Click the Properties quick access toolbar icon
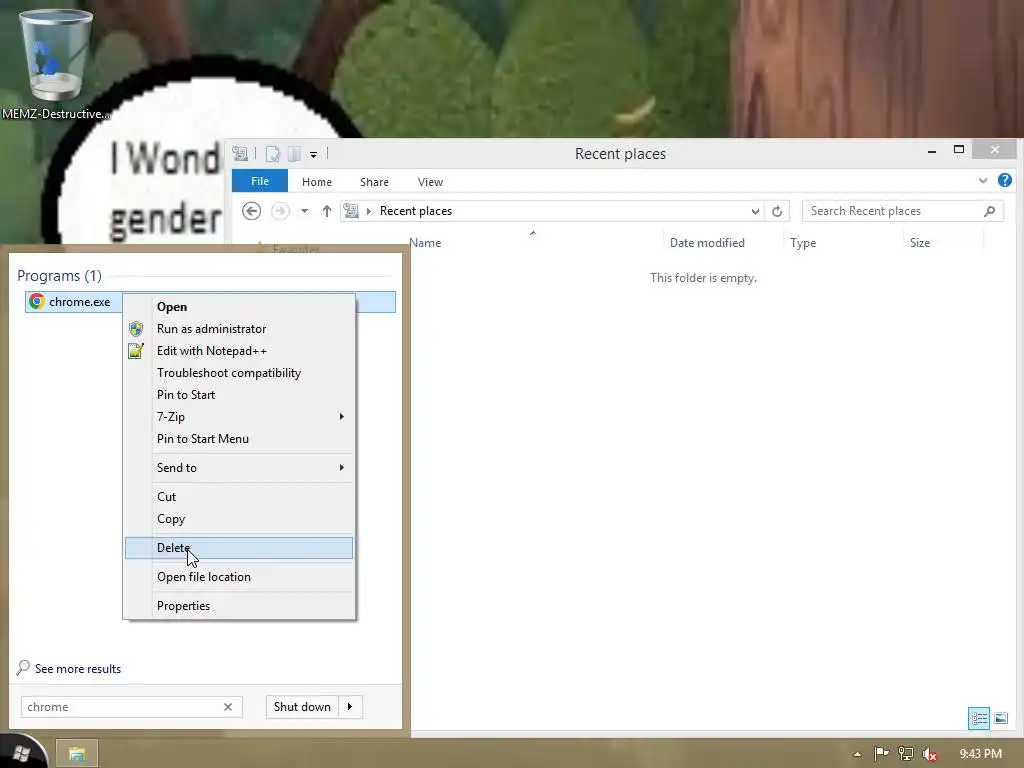1024x768 pixels. pyautogui.click(x=272, y=154)
